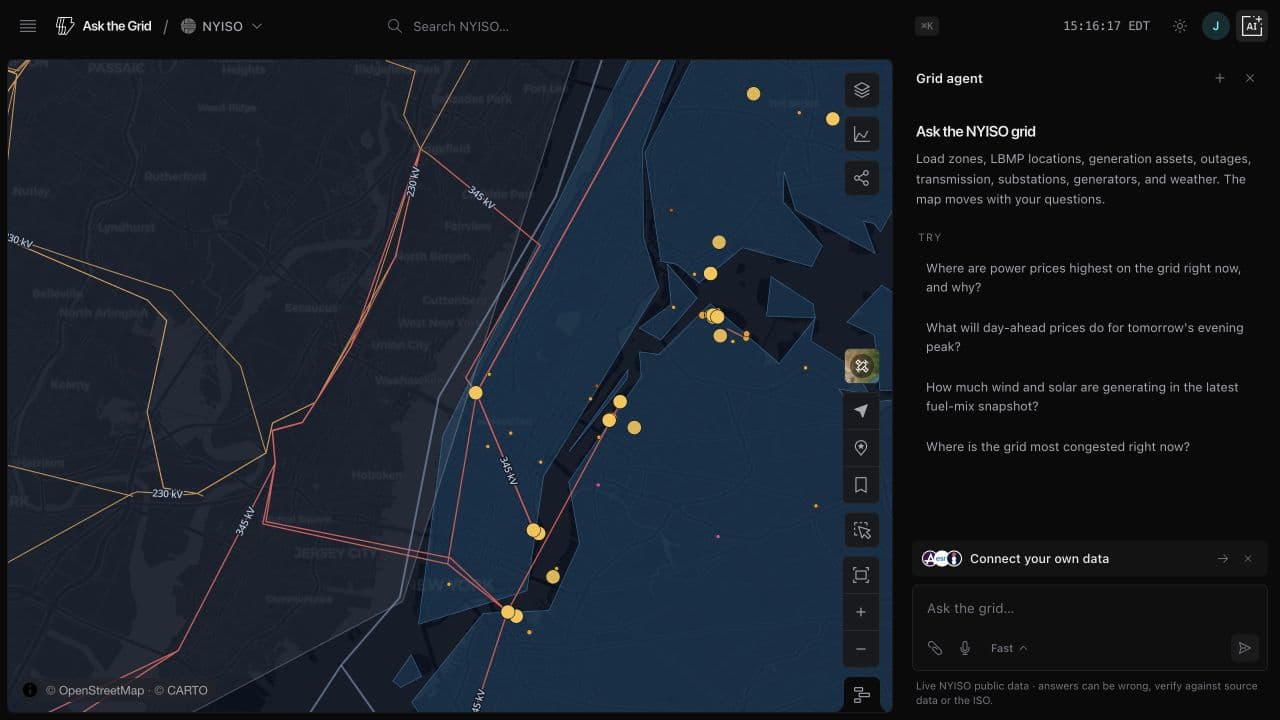Open the chart view tool

click(861, 135)
